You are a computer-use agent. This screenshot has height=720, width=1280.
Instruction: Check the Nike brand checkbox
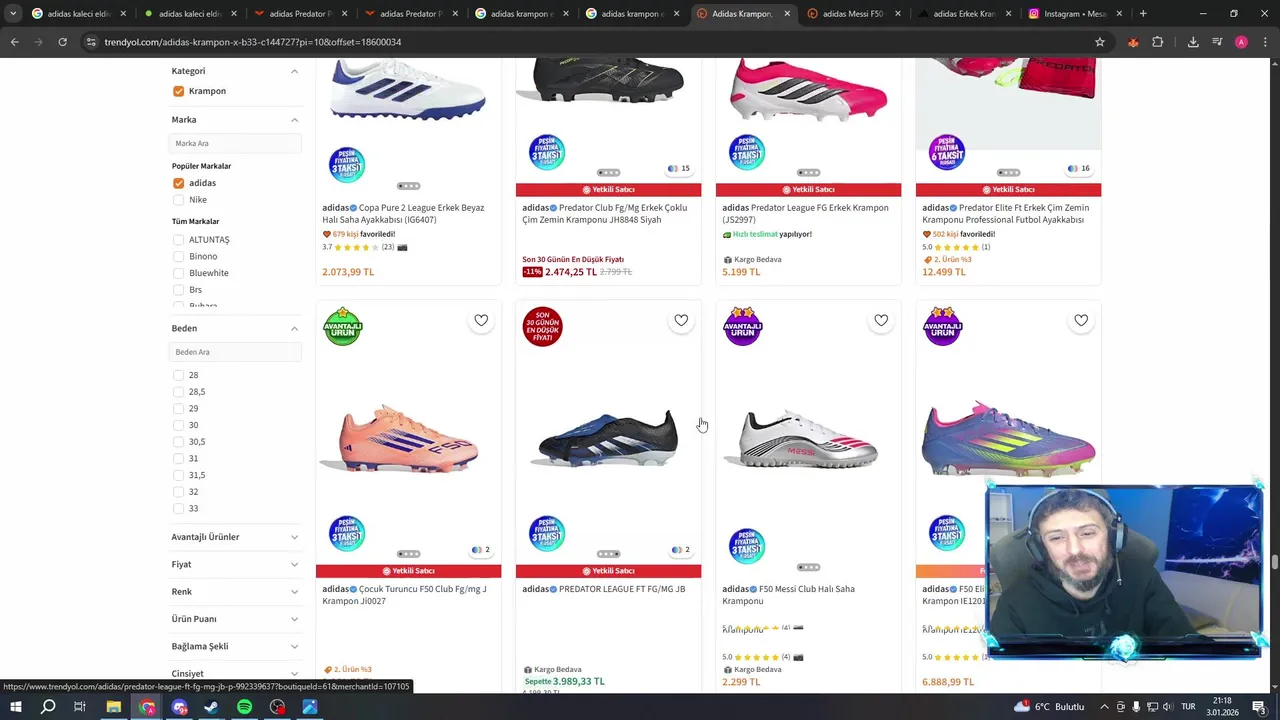[178, 200]
